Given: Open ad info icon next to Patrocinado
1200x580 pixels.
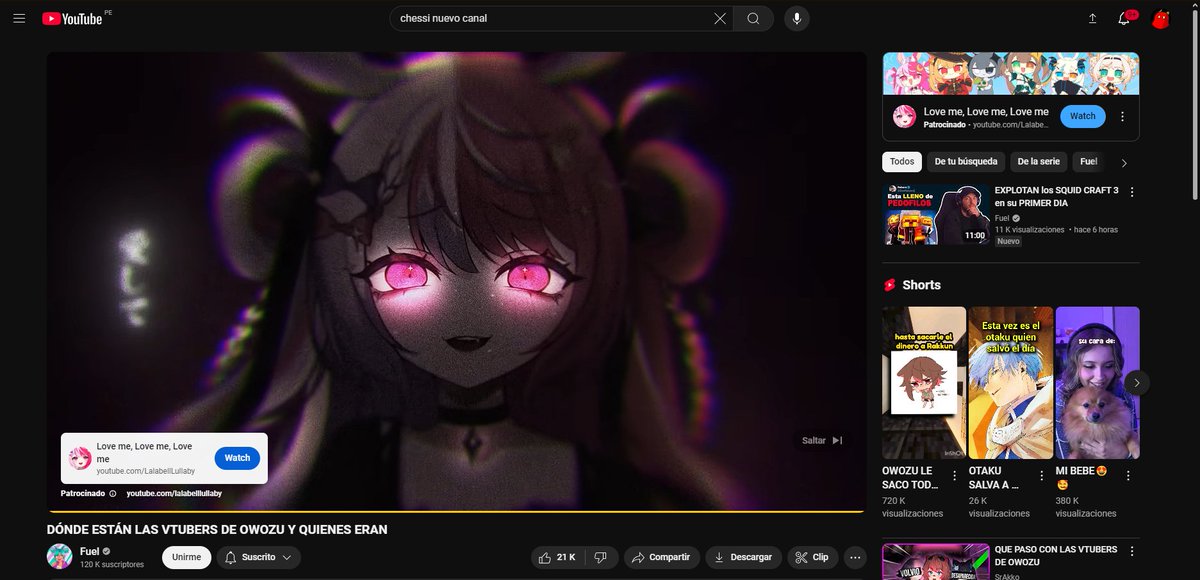Looking at the screenshot, I should (112, 493).
